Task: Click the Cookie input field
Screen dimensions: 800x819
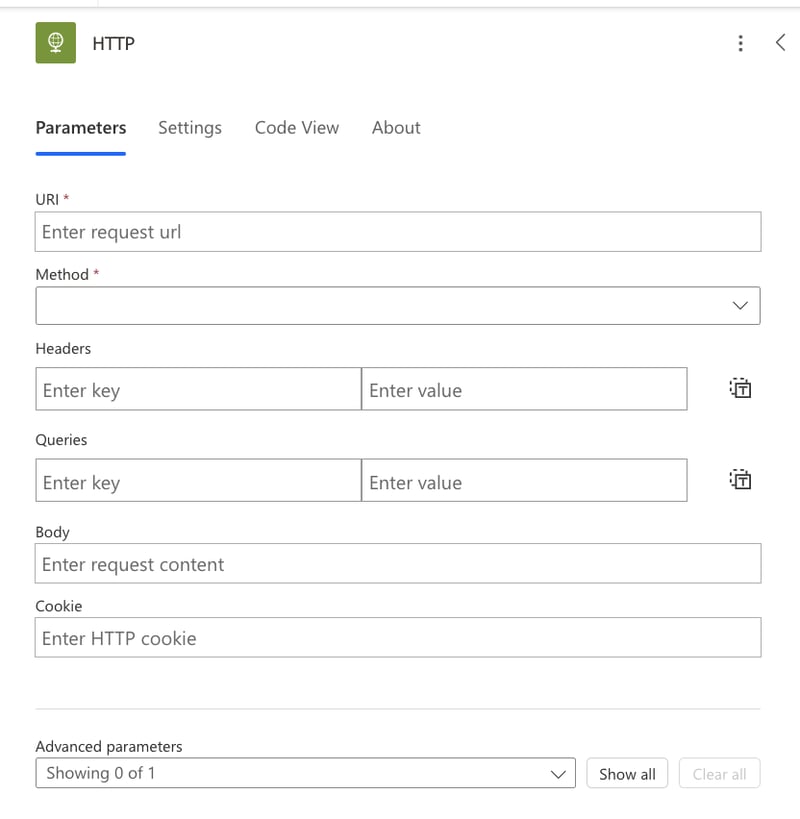Action: 398,638
